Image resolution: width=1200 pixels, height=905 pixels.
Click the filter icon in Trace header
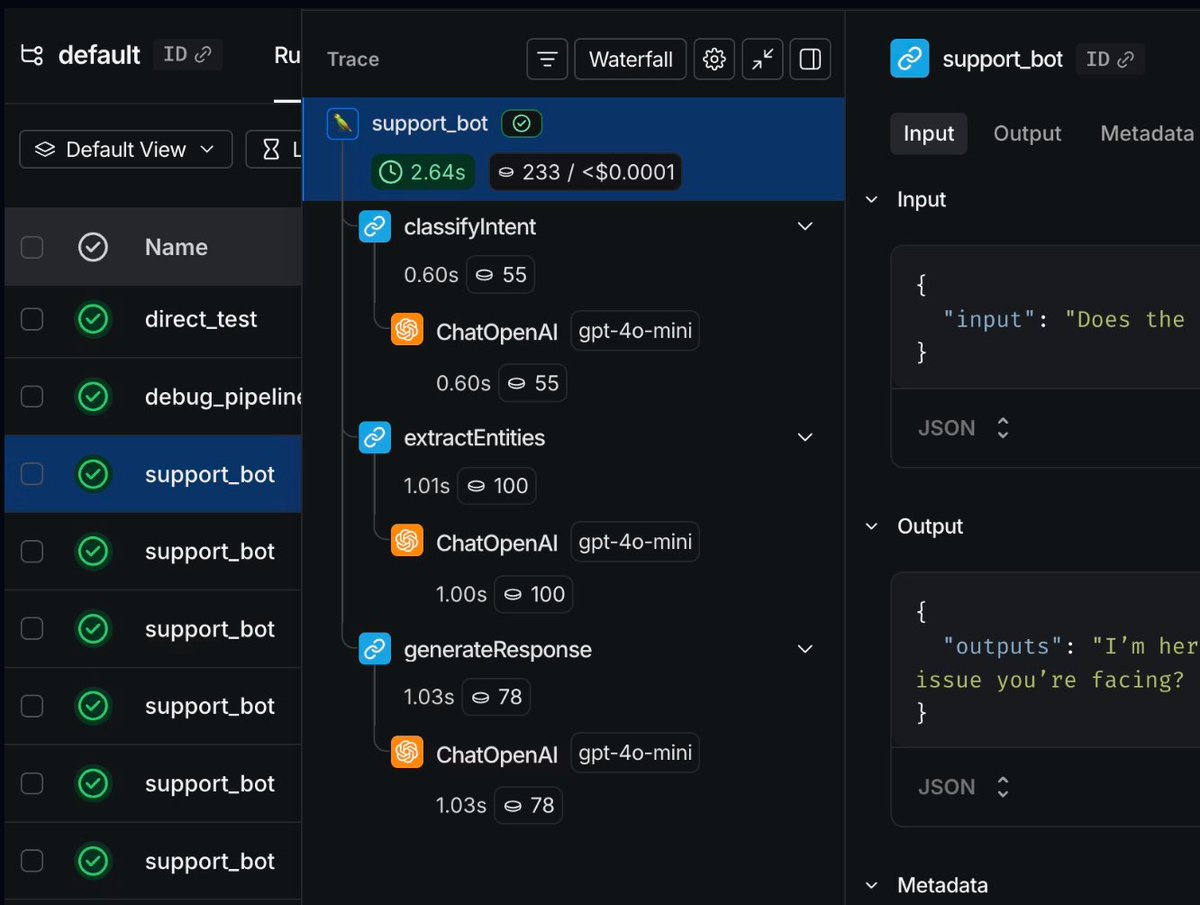point(547,60)
